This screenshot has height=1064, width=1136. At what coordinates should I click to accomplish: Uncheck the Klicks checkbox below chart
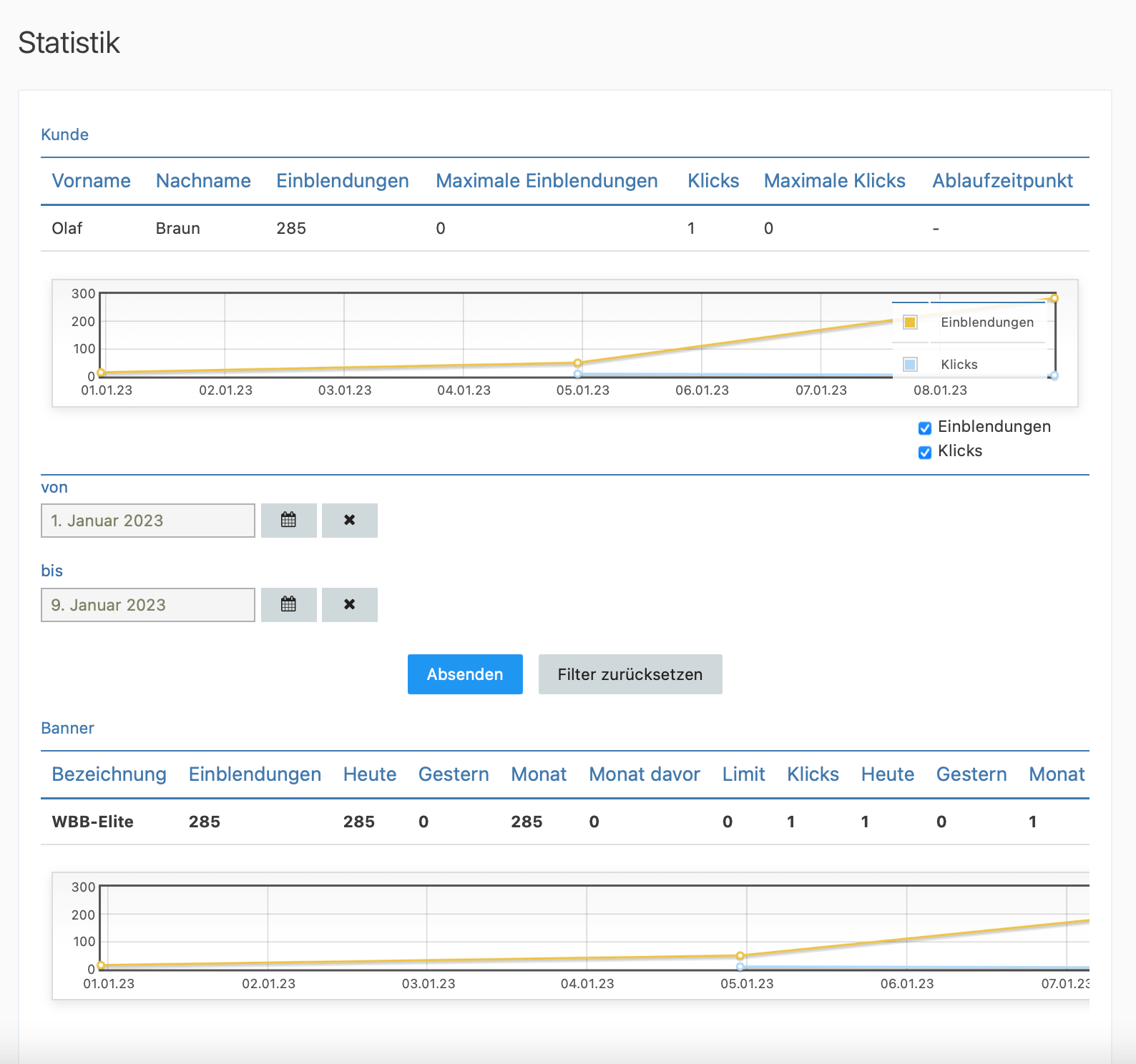tap(924, 452)
